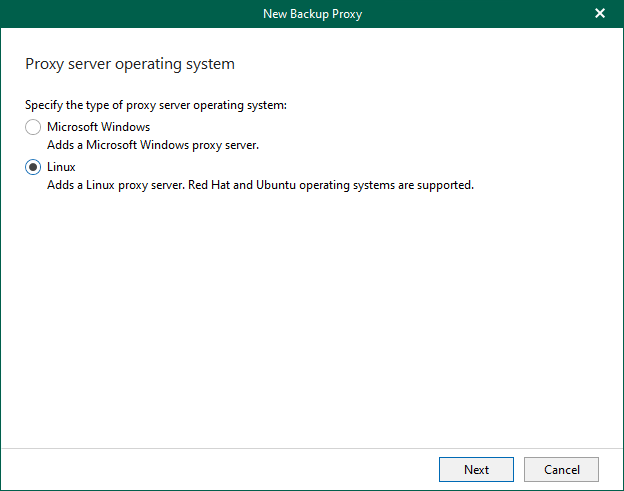Viewport: 624px width, 491px height.
Task: Cancel the New Backup Proxy wizard
Action: click(x=561, y=469)
